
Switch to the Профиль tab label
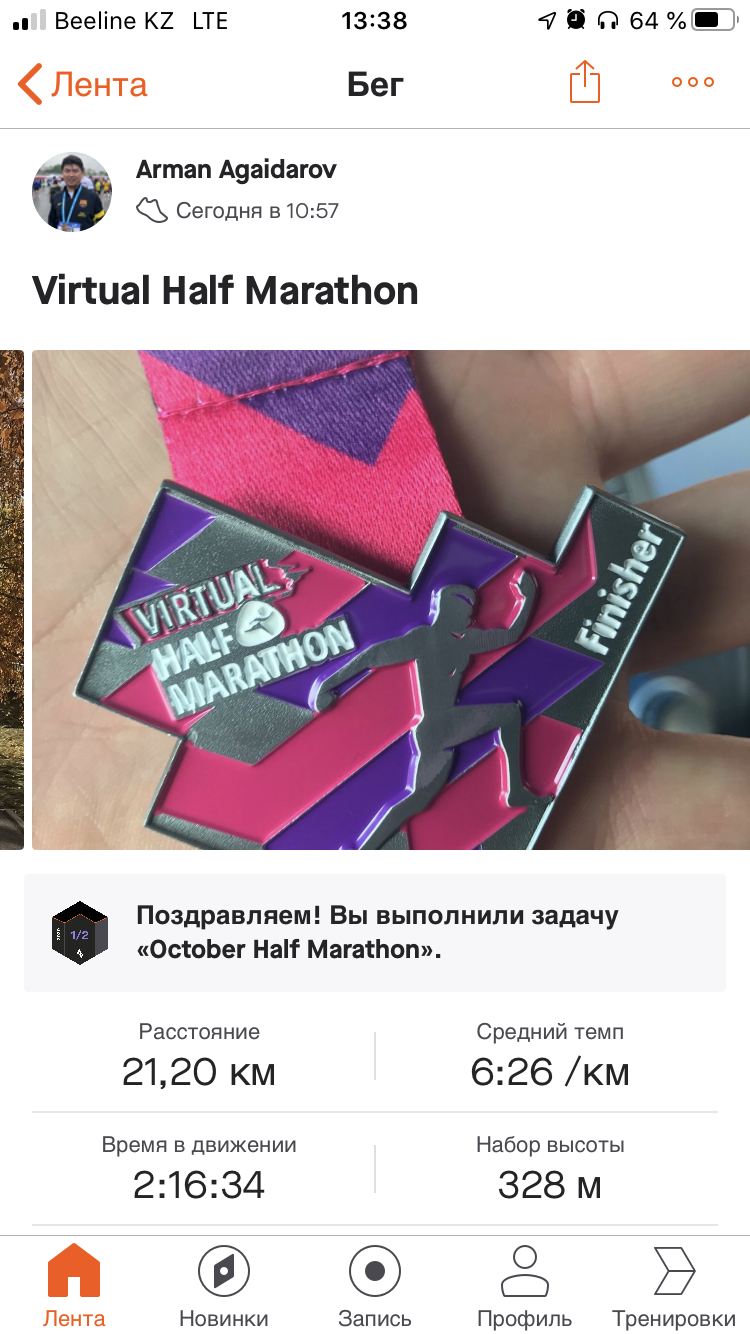tap(525, 1318)
